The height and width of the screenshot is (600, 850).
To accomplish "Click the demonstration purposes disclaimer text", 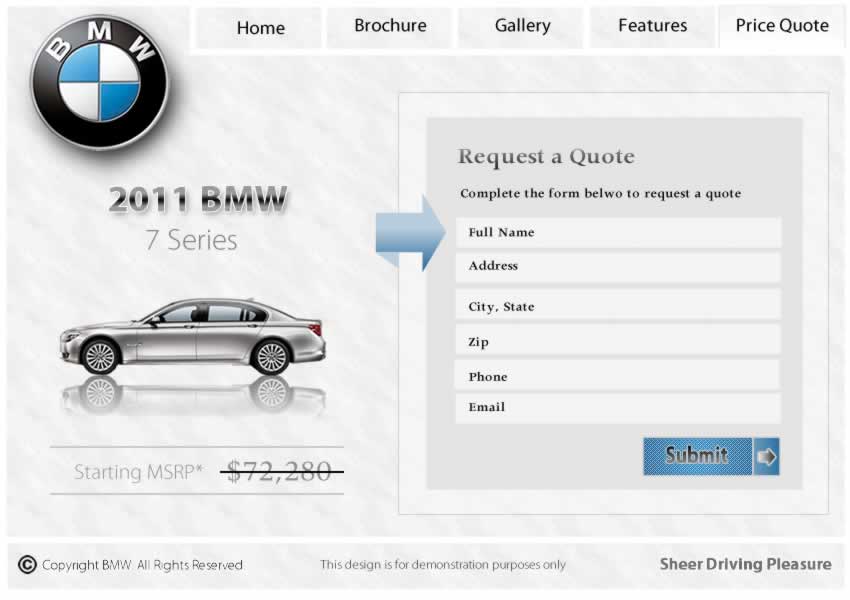I will pos(443,565).
